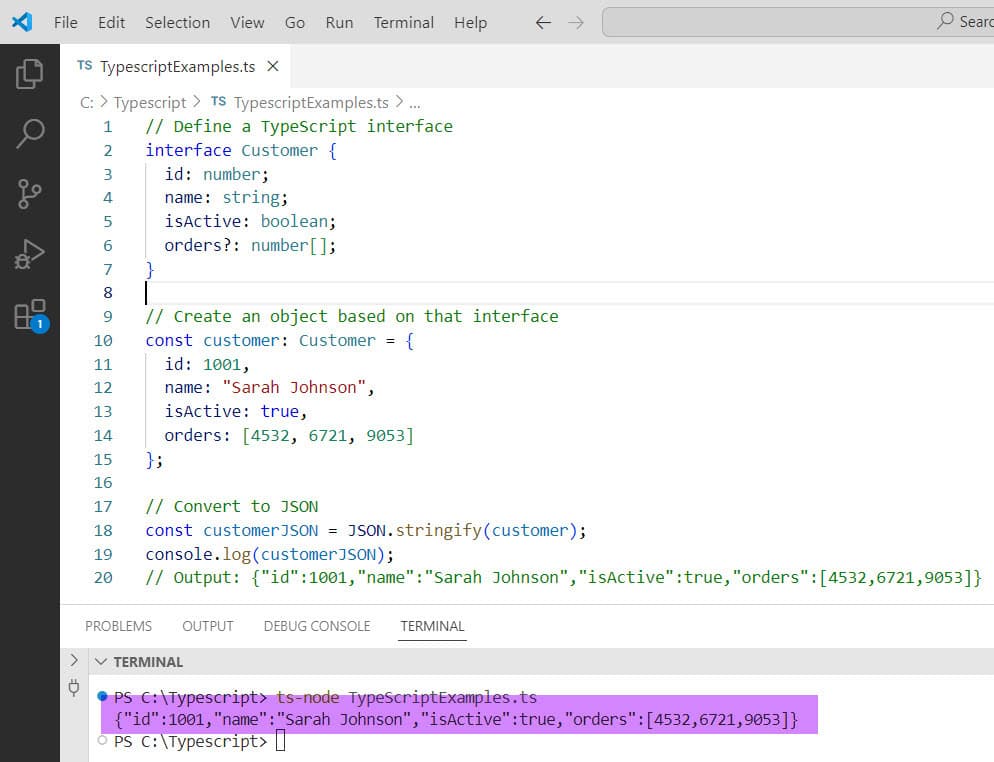
Task: Collapse the TERMINAL panel header chevron
Action: (101, 661)
